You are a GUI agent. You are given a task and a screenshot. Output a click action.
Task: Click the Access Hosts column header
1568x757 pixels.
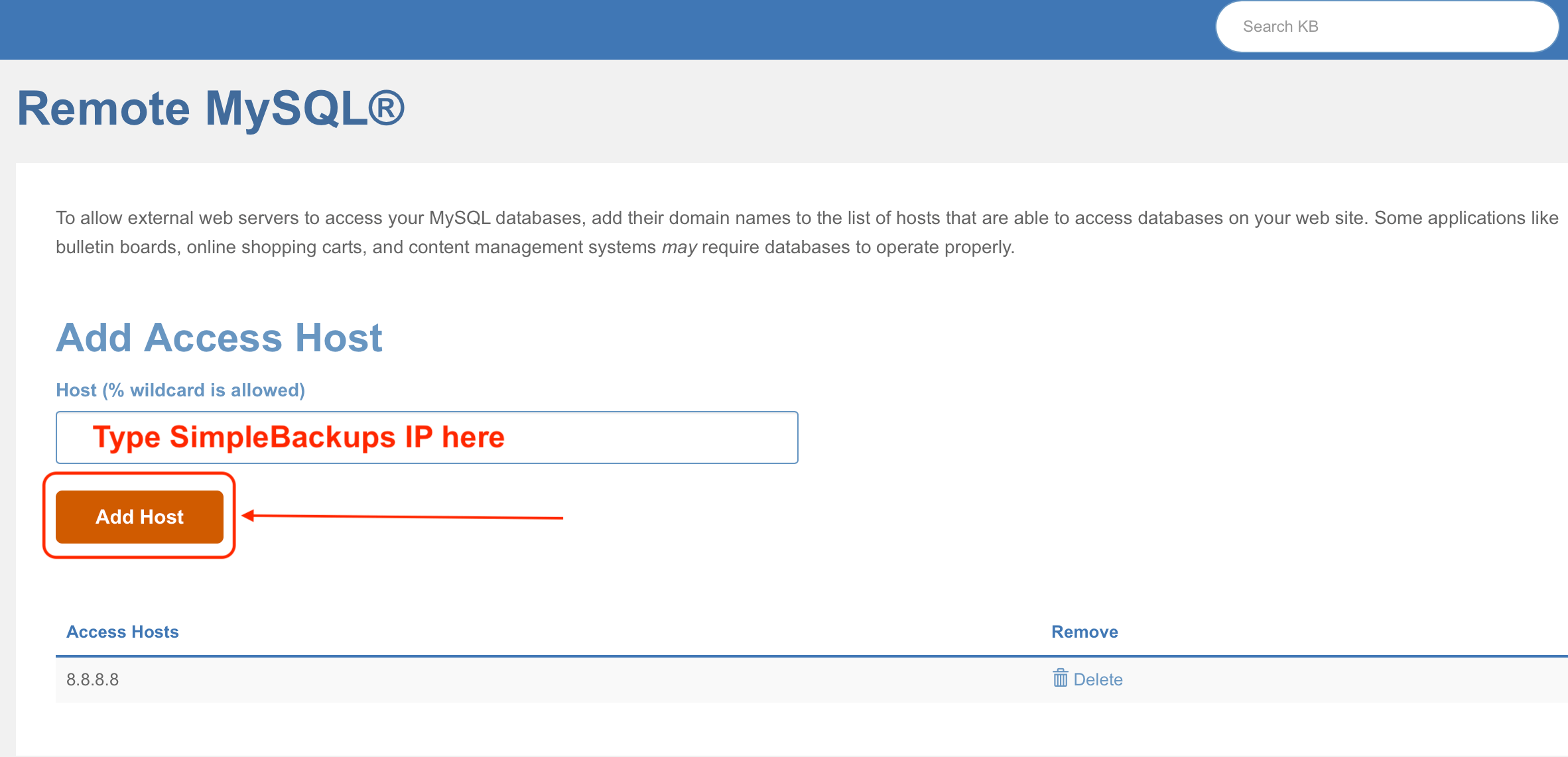tap(123, 632)
